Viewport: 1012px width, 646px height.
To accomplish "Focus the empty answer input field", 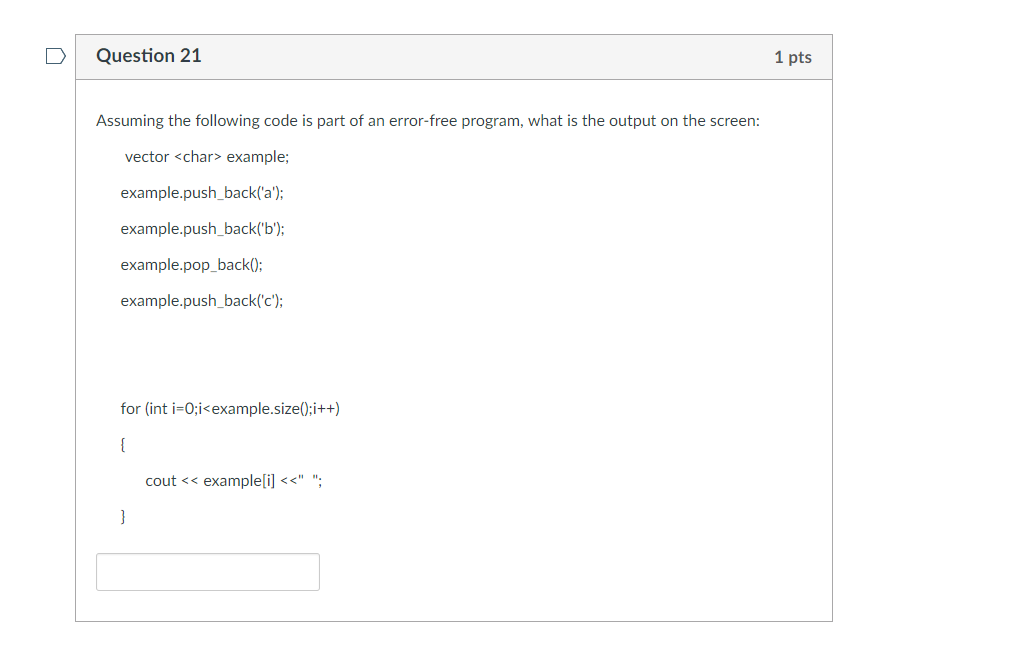I will coord(207,571).
